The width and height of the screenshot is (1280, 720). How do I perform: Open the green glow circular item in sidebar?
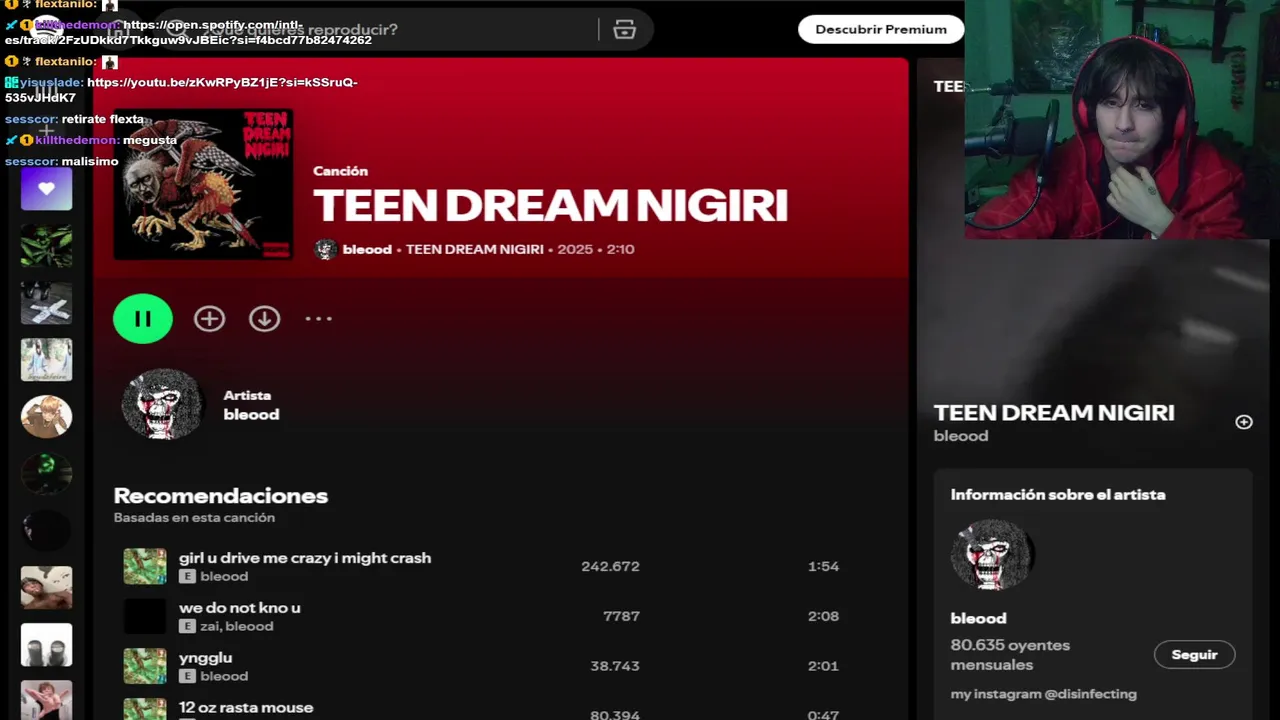click(x=47, y=474)
